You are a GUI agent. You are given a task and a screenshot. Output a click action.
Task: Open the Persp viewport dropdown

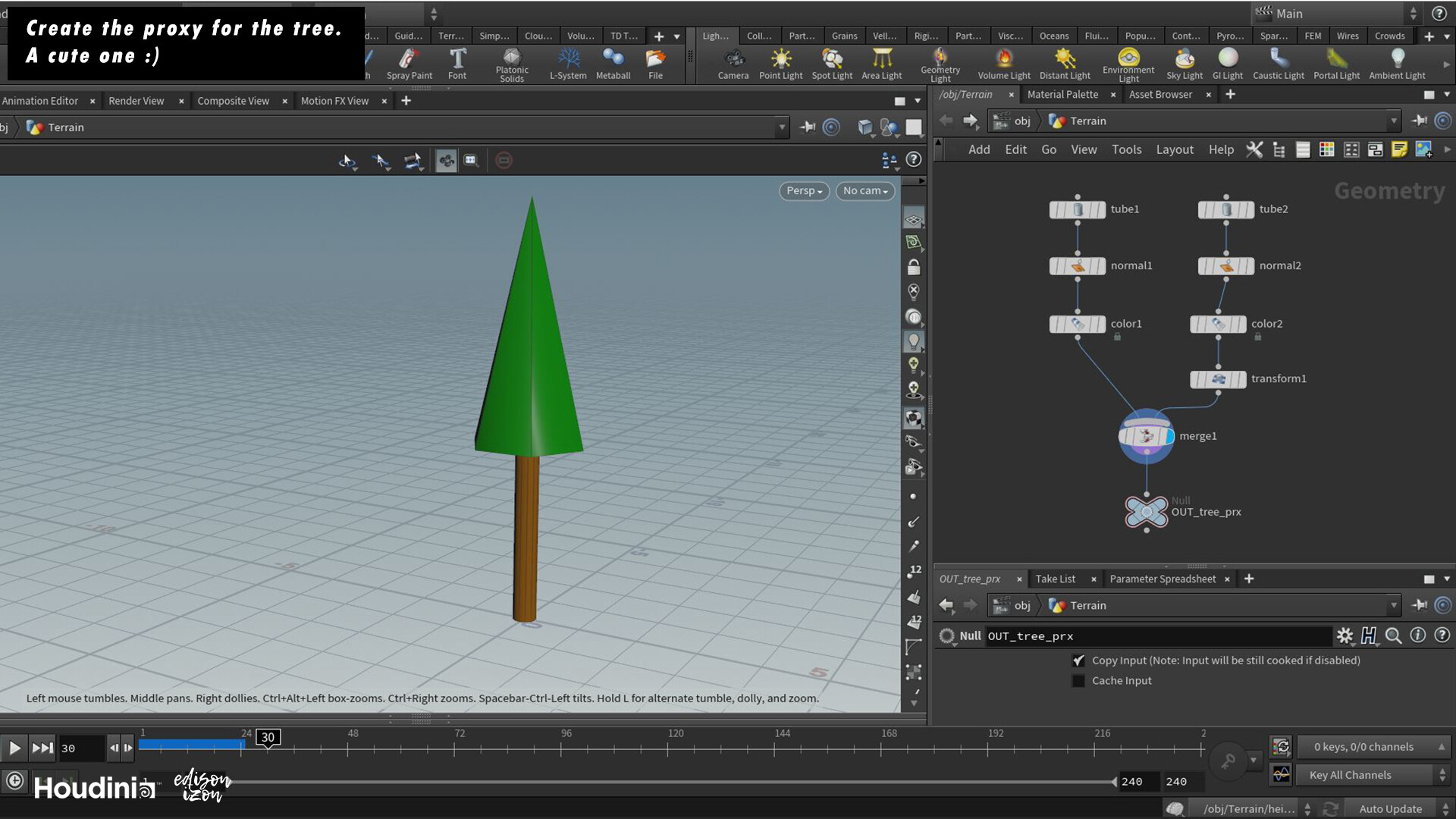[x=803, y=190]
